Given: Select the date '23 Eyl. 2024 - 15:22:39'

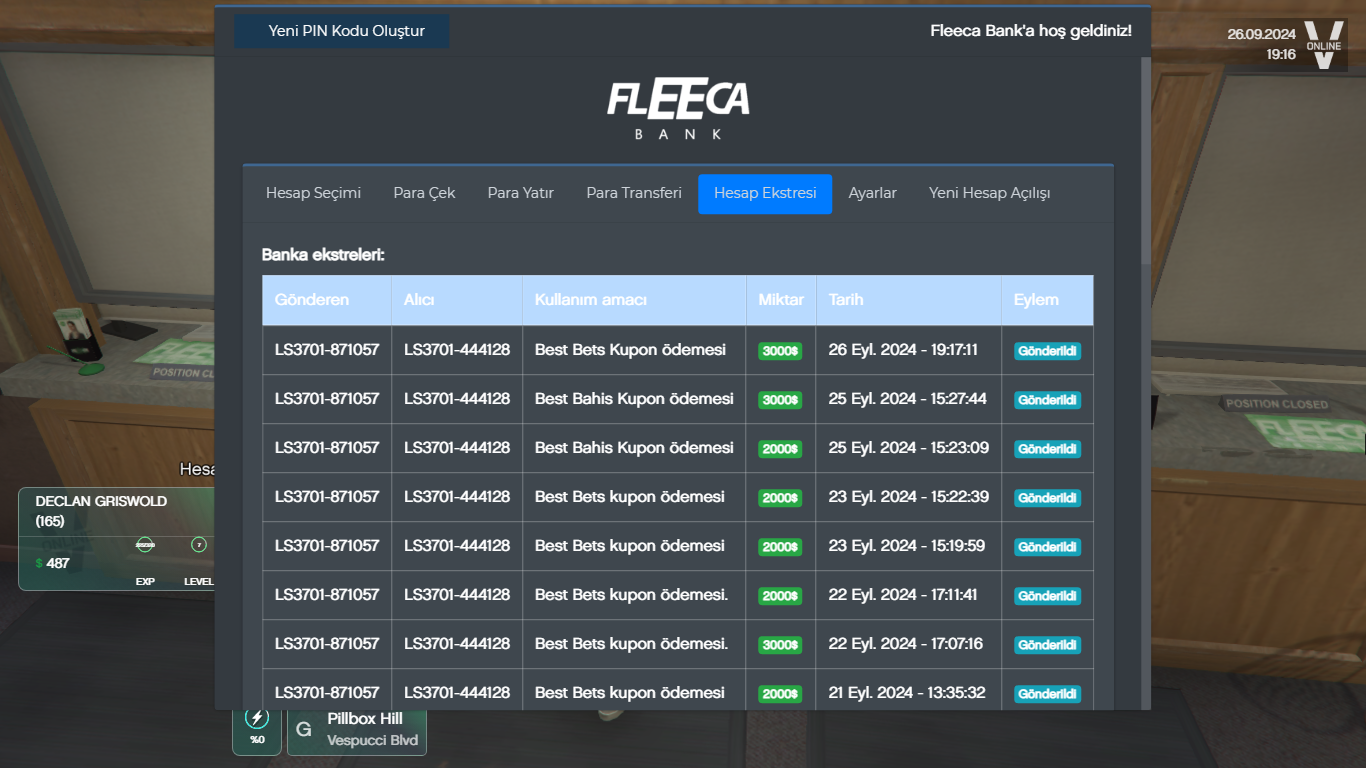Looking at the screenshot, I should coord(909,497).
